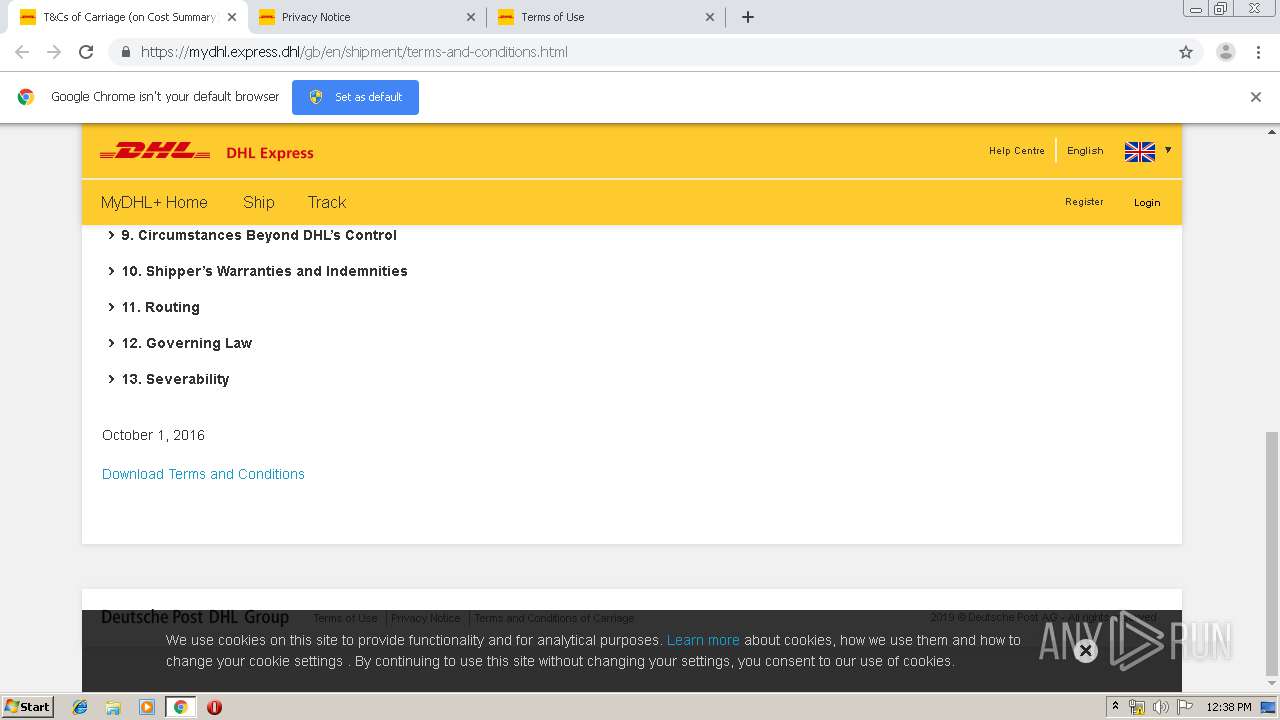Show hidden system tray icons
The height and width of the screenshot is (720, 1280).
pyautogui.click(x=1115, y=707)
